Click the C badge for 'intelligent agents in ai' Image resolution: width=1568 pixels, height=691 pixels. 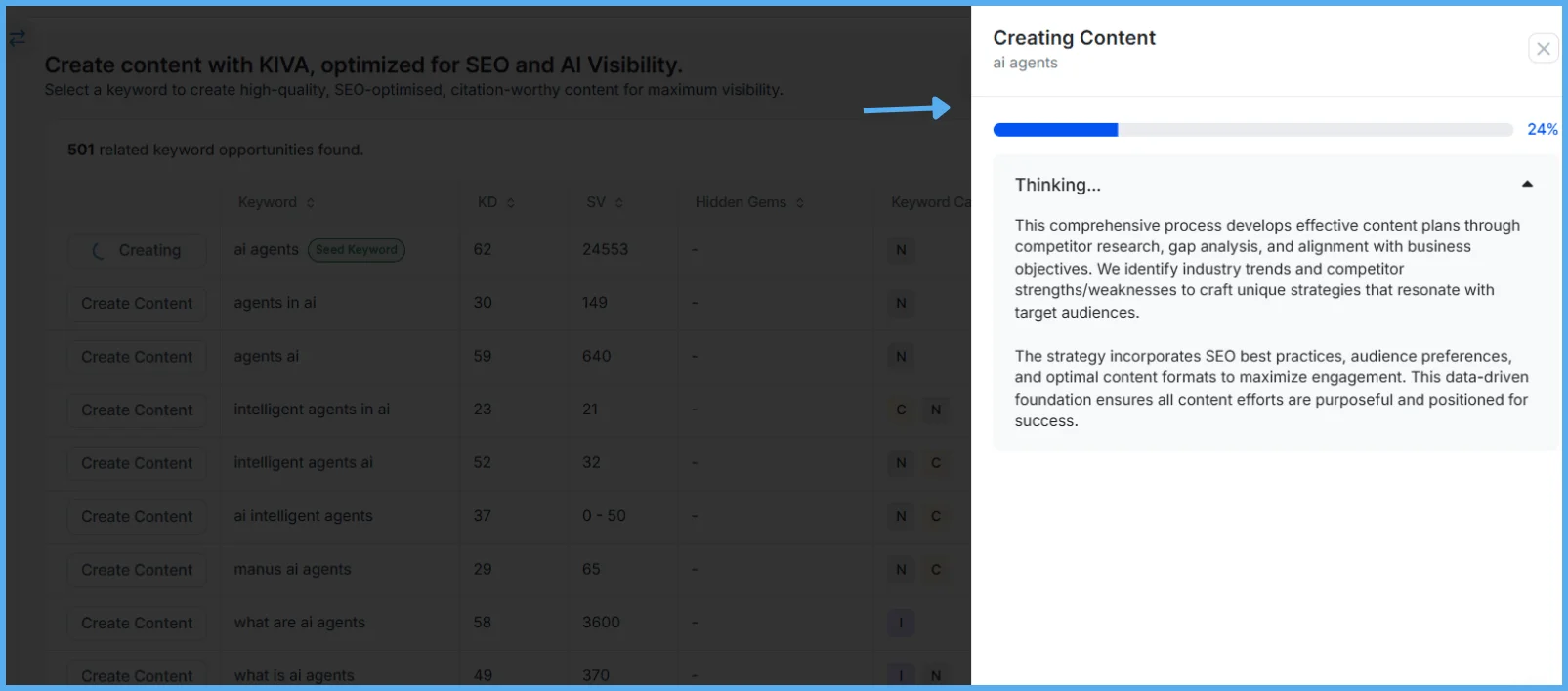(901, 410)
